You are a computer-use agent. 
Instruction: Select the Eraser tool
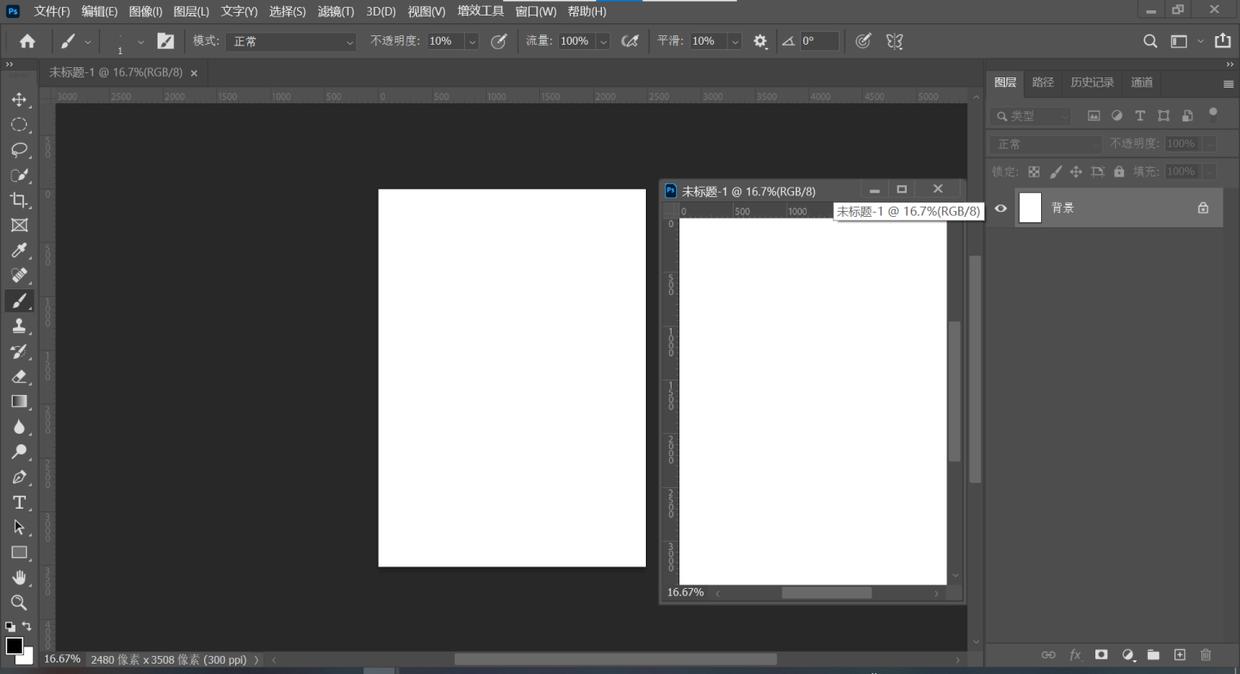[19, 377]
